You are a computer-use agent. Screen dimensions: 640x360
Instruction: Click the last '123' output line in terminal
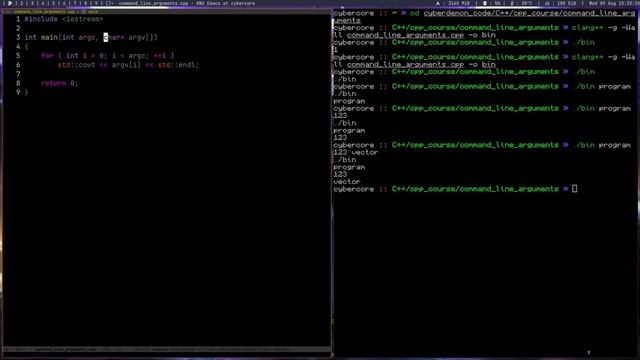tap(340, 175)
